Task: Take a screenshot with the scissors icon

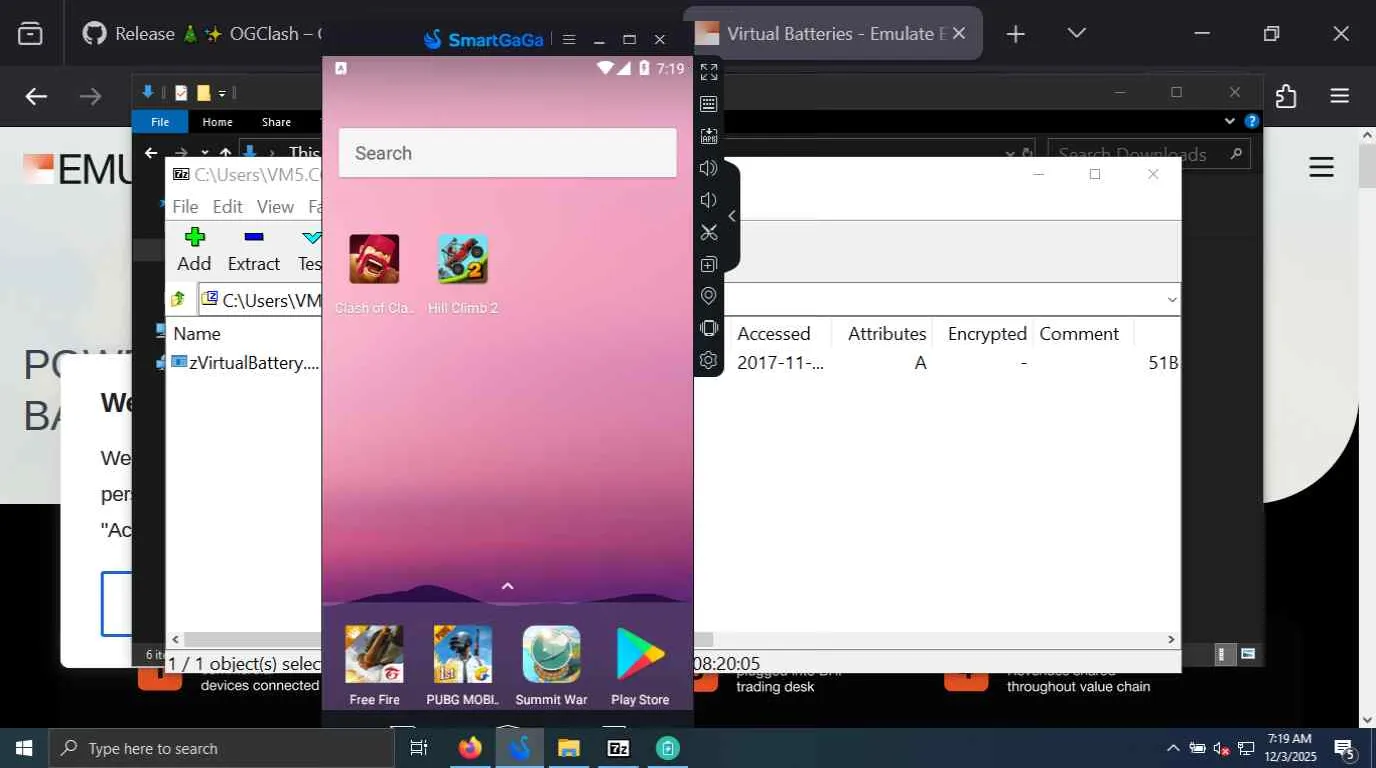Action: pos(709,232)
